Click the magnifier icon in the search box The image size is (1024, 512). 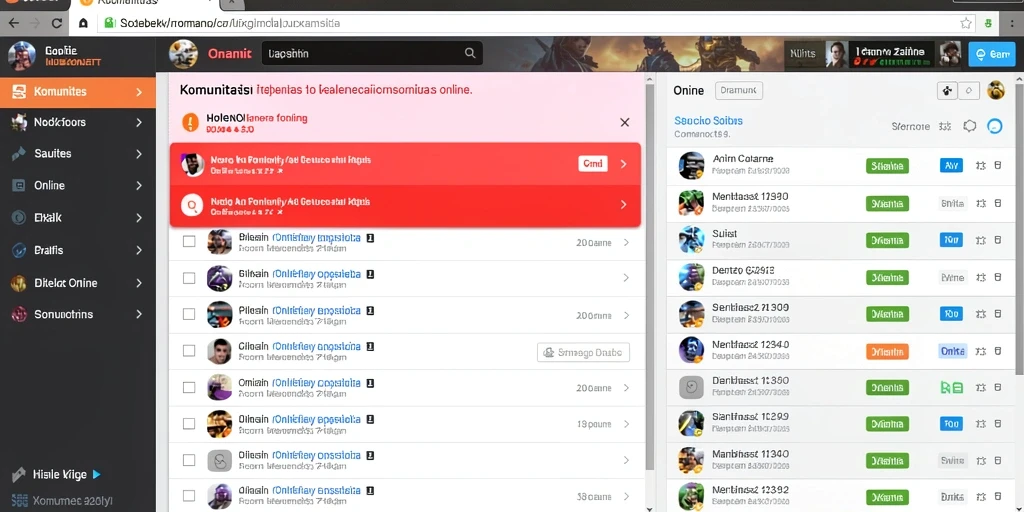470,54
